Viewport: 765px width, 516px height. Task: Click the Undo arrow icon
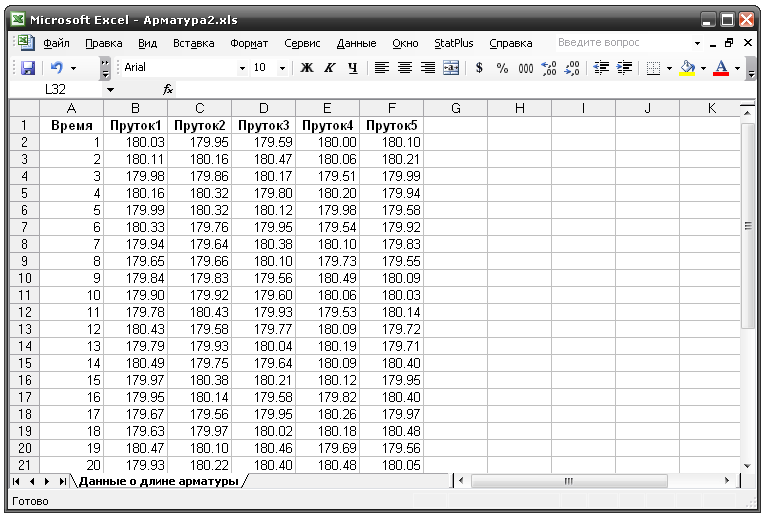pyautogui.click(x=57, y=67)
